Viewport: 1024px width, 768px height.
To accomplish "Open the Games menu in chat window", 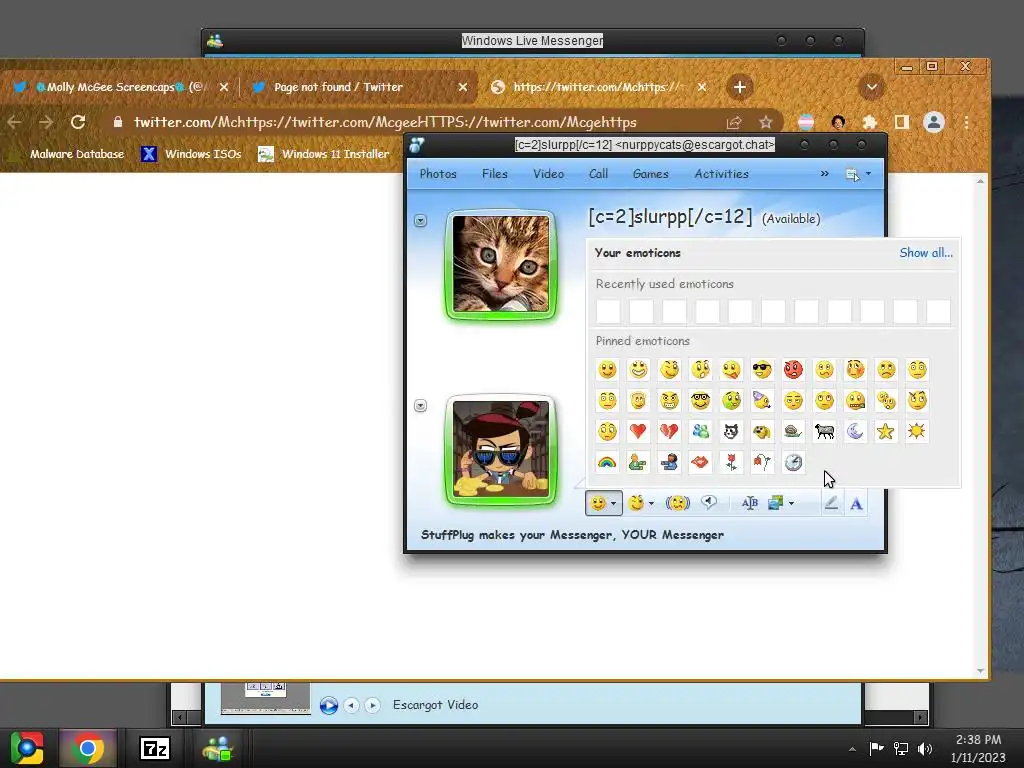I will pyautogui.click(x=650, y=174).
